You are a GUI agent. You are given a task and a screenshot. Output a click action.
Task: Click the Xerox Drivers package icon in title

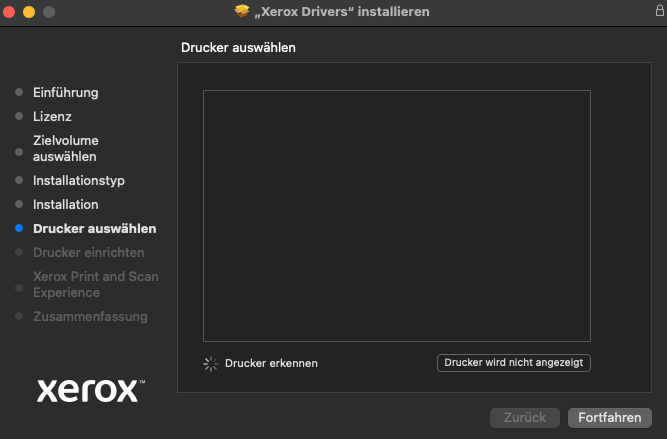coord(242,11)
